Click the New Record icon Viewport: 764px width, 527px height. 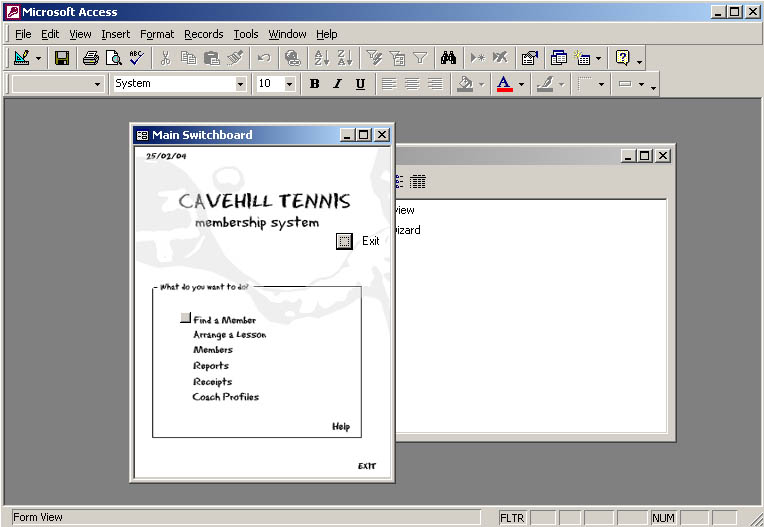tap(478, 58)
